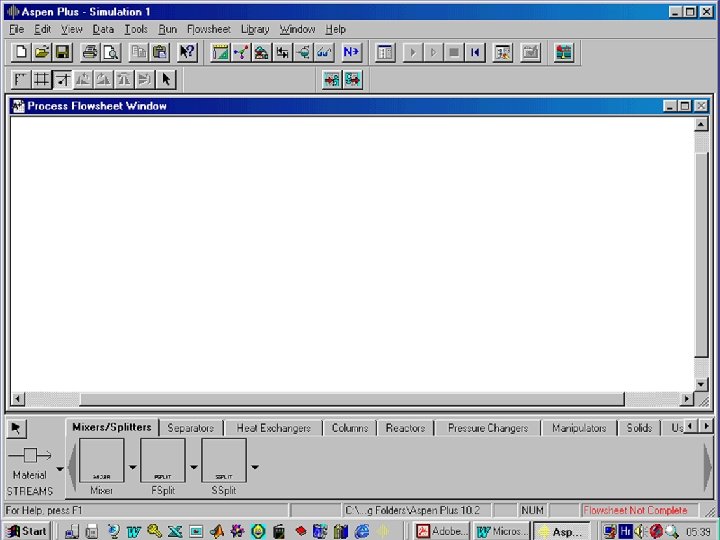Select the arrow pointer in drawing toolbar
720x540 pixels.
(166, 79)
